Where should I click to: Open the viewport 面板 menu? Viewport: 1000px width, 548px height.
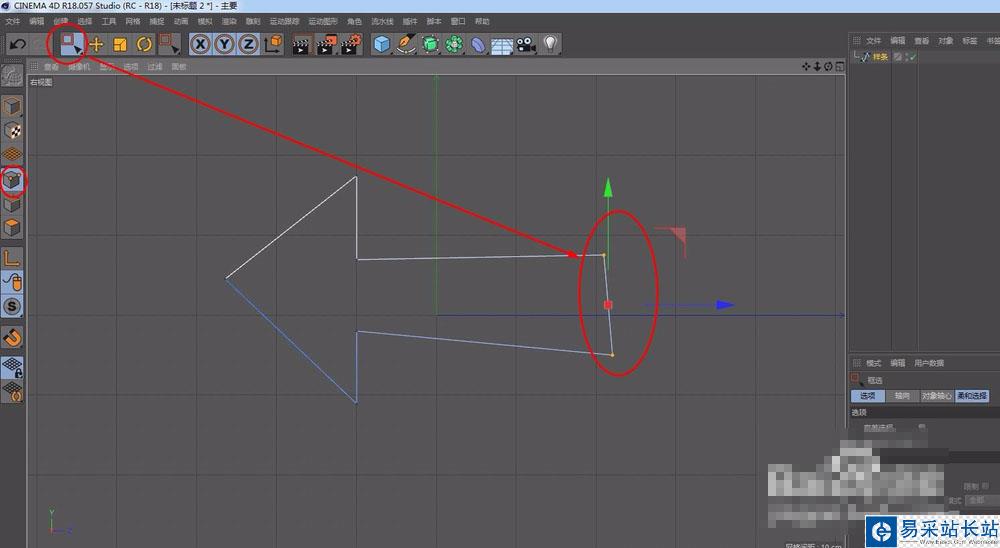click(x=179, y=66)
